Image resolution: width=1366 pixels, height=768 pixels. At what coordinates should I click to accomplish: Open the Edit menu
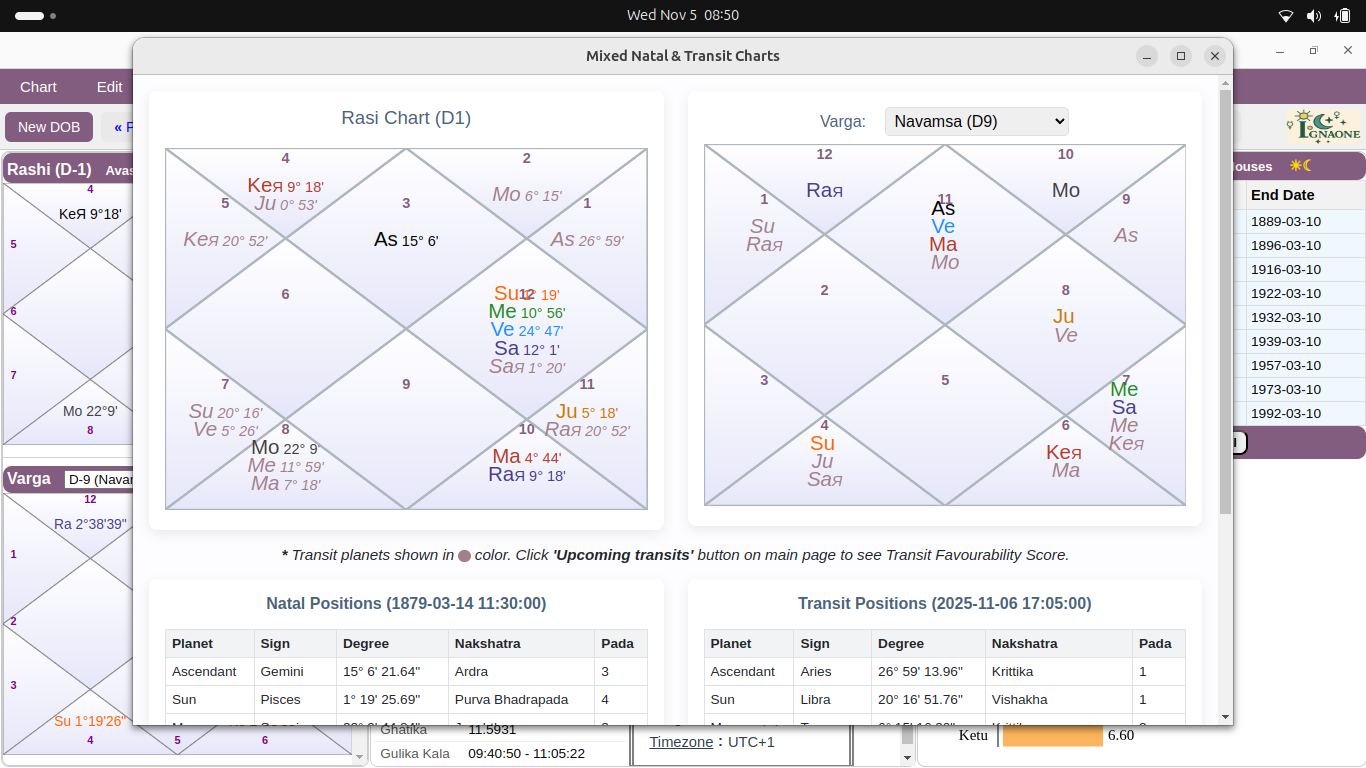click(109, 87)
